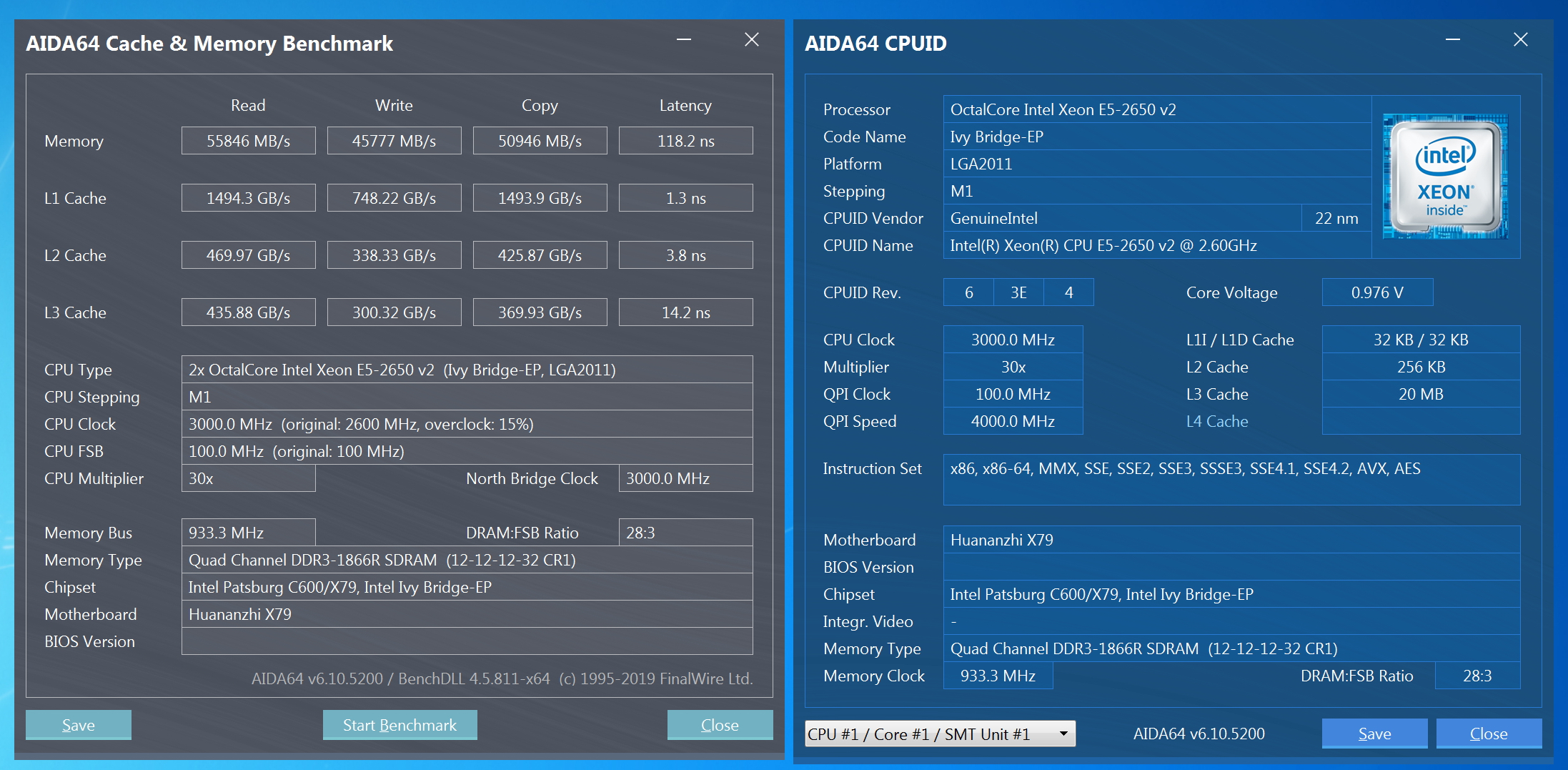Image resolution: width=1568 pixels, height=770 pixels.
Task: Click Motherboard Huananzhi X79 in Benchmark window
Action: point(467,614)
